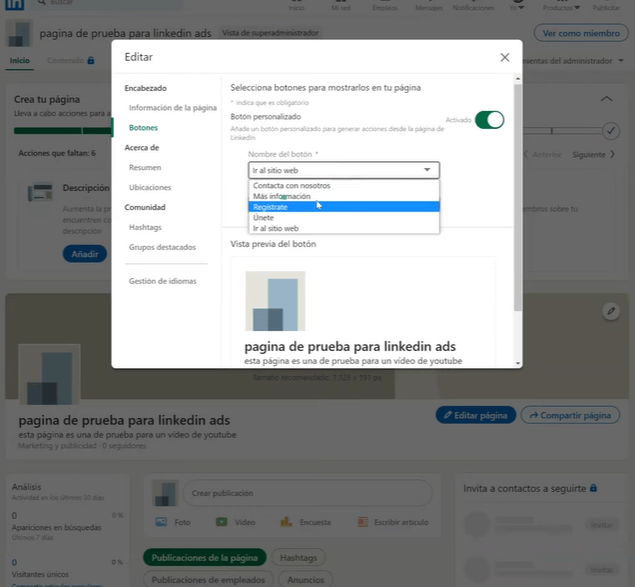Open the 'Resumen' section

(x=145, y=167)
